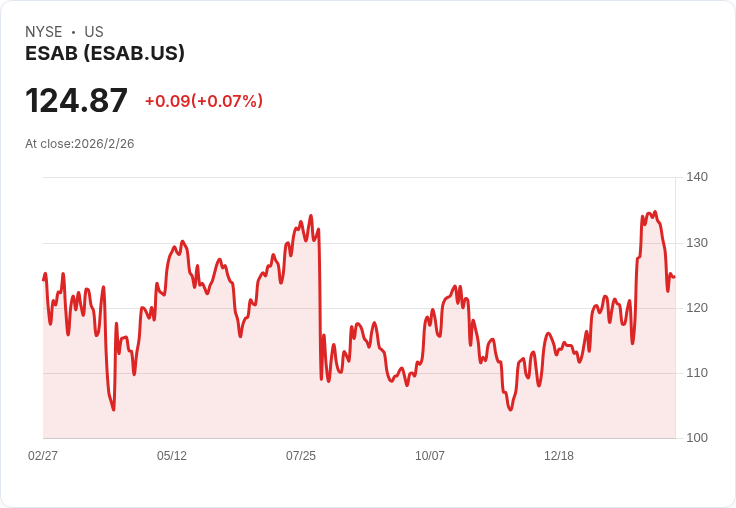This screenshot has width=736, height=508.
Task: Click the NYSE exchange label
Action: coord(44,32)
